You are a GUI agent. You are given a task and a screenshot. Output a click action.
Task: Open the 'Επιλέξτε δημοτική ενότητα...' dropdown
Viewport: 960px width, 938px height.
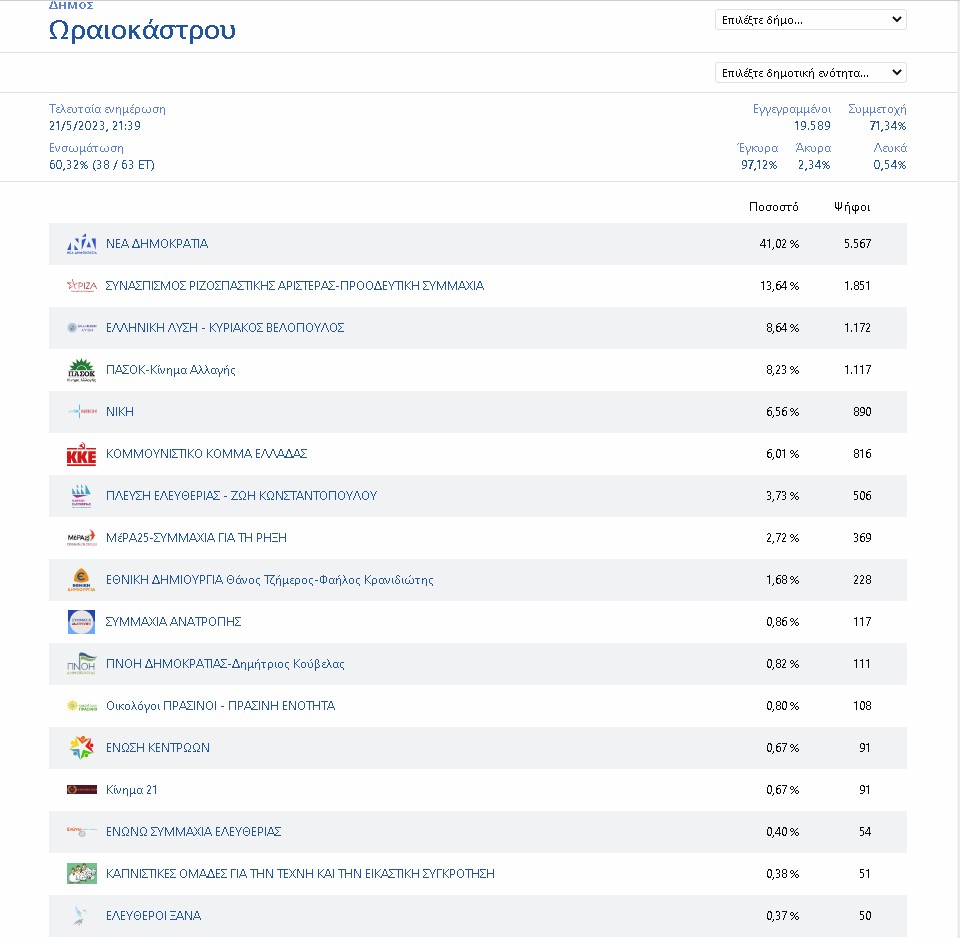811,73
